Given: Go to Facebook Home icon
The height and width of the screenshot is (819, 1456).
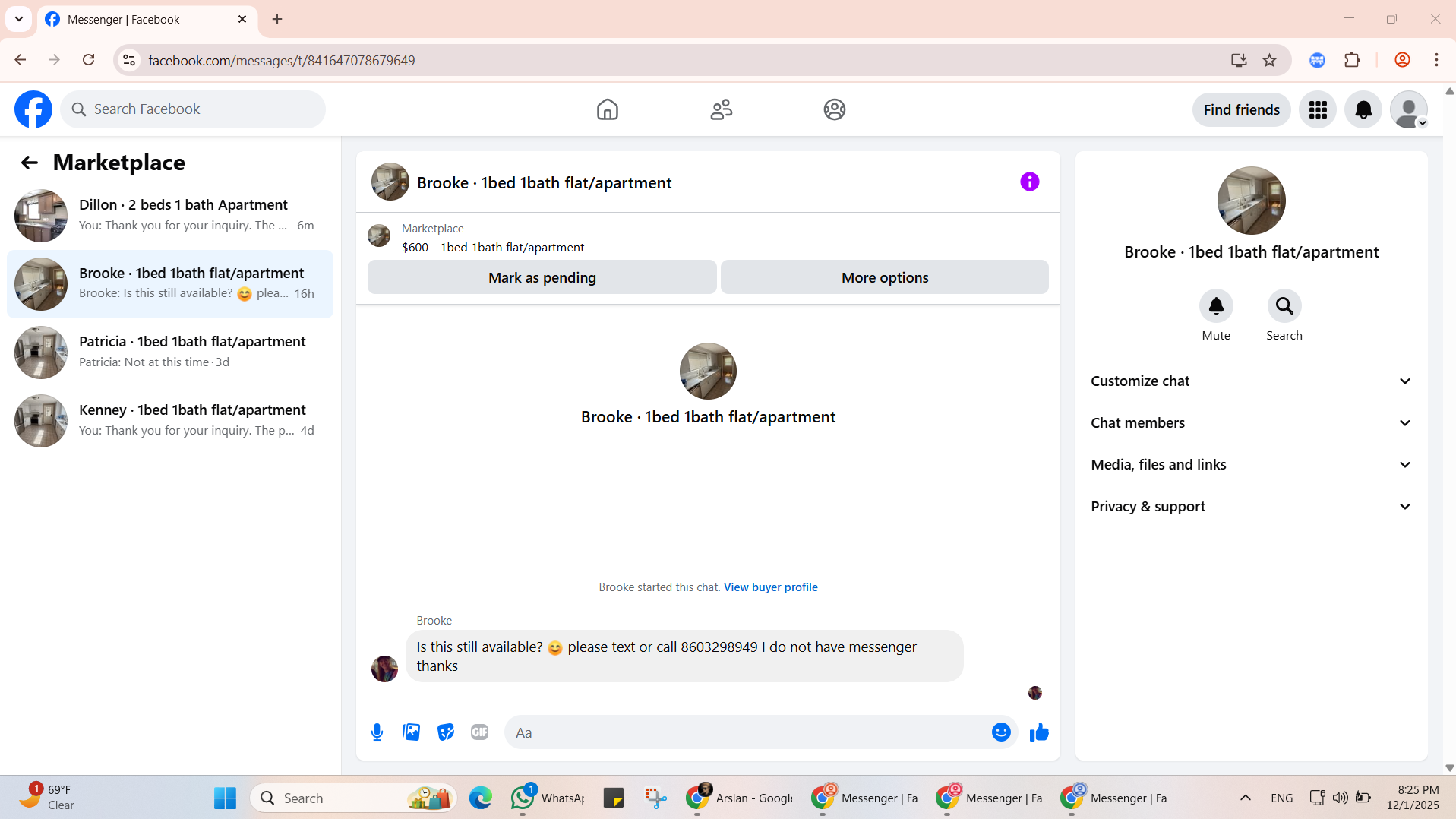Looking at the screenshot, I should (x=608, y=109).
